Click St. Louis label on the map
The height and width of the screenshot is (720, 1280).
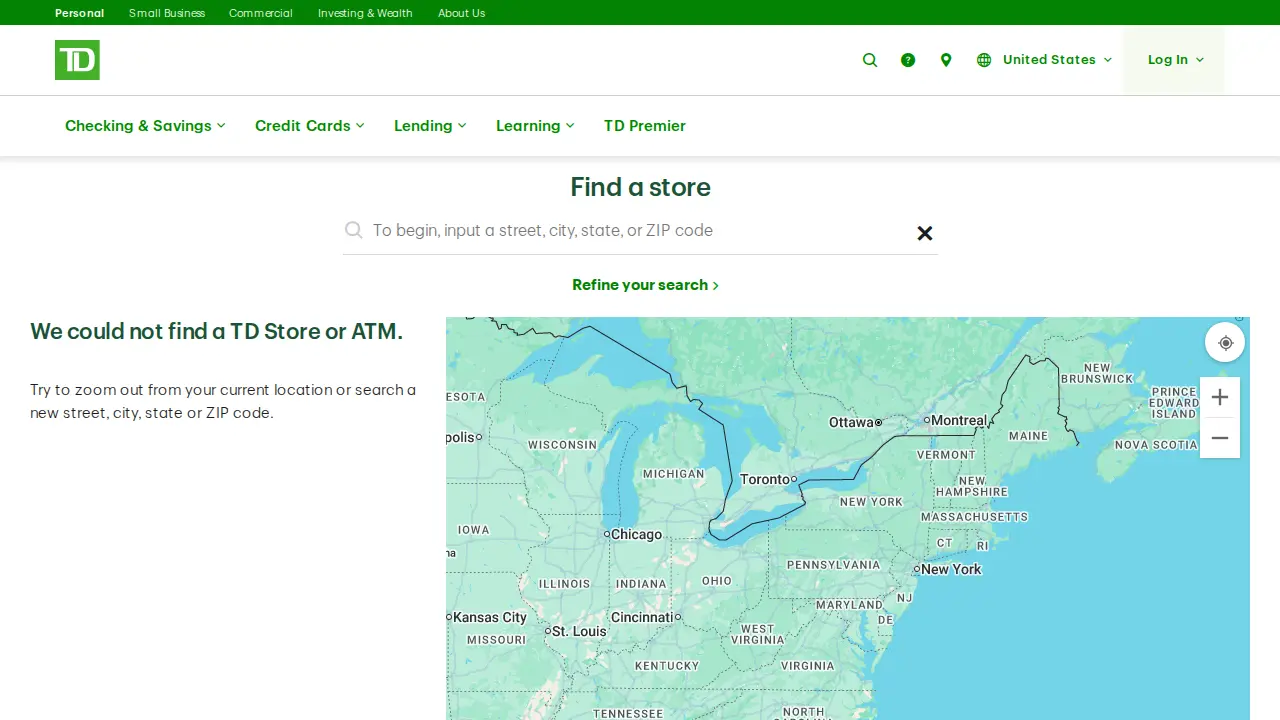pos(579,631)
